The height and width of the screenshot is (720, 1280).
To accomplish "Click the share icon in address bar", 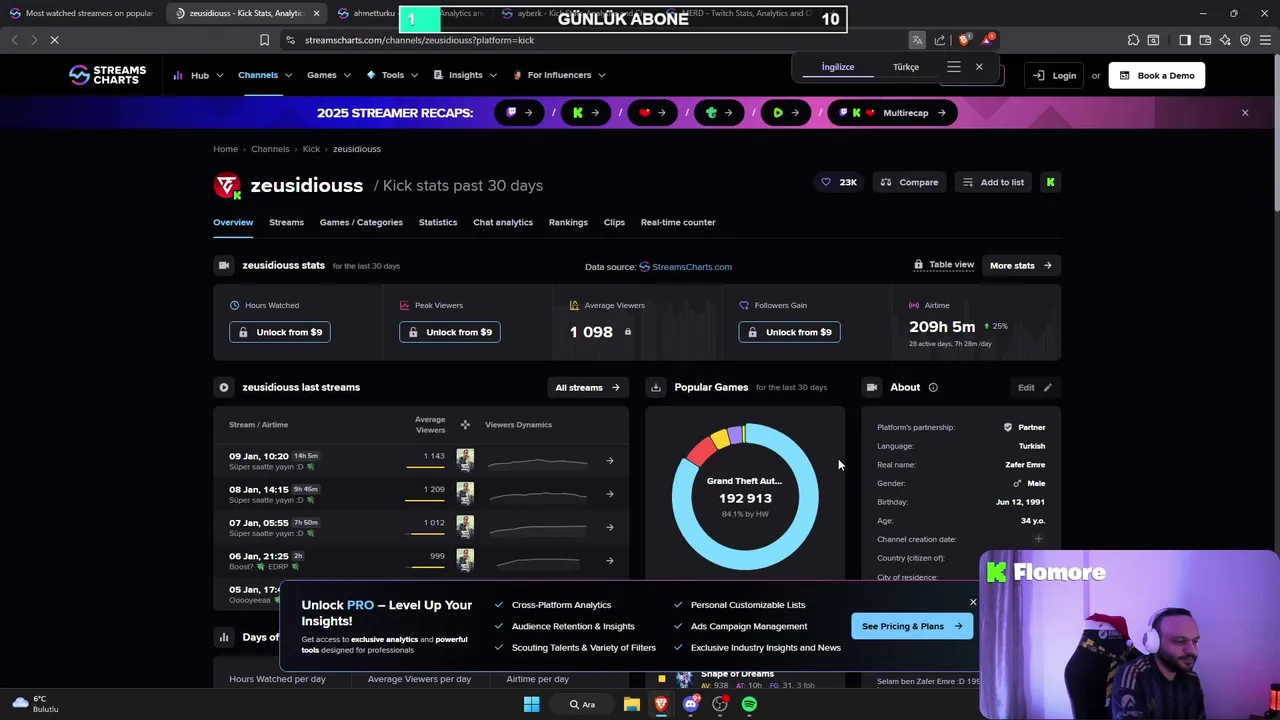I will click(940, 40).
